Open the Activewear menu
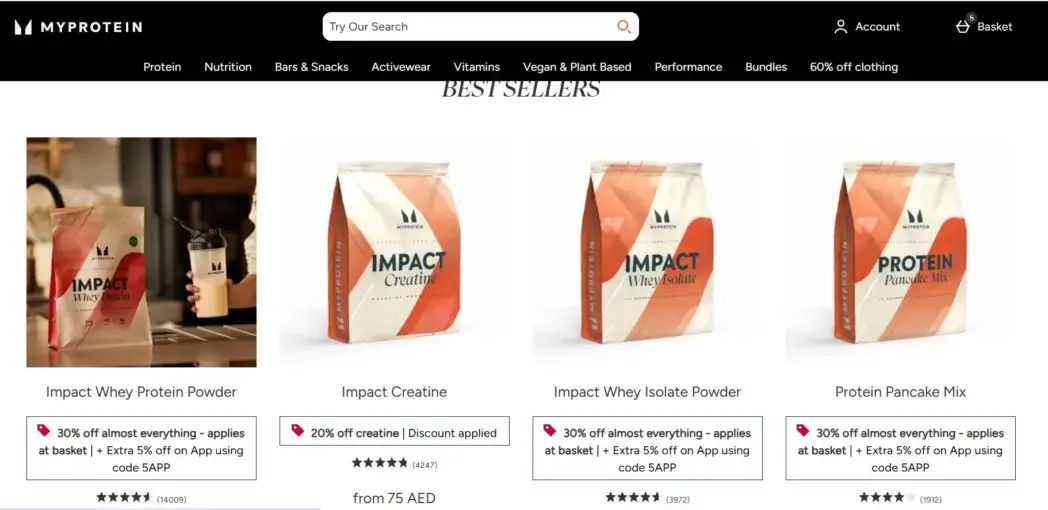Image resolution: width=1048 pixels, height=510 pixels. [x=401, y=67]
